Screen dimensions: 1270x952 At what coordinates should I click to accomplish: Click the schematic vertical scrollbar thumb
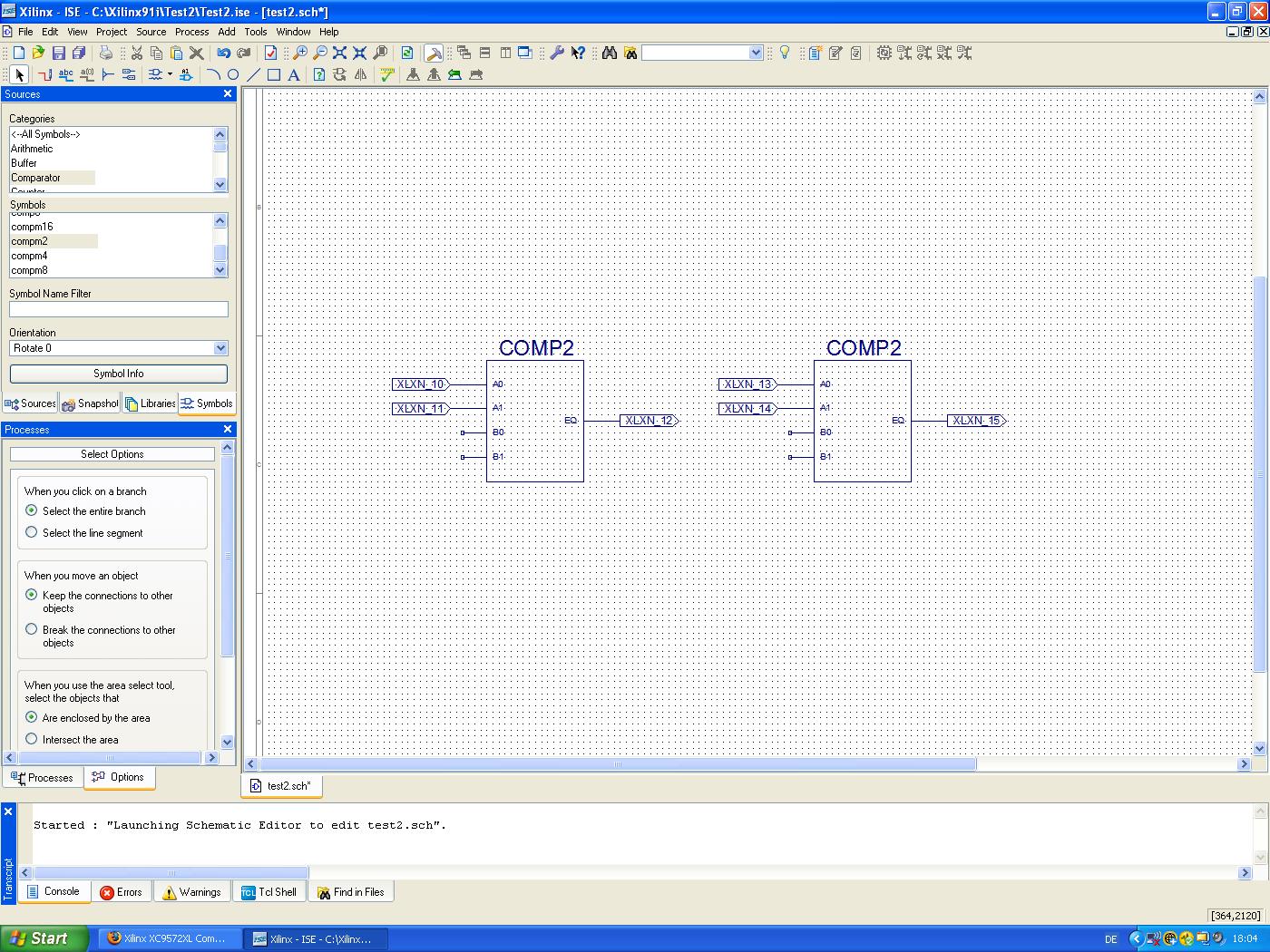[1259, 474]
